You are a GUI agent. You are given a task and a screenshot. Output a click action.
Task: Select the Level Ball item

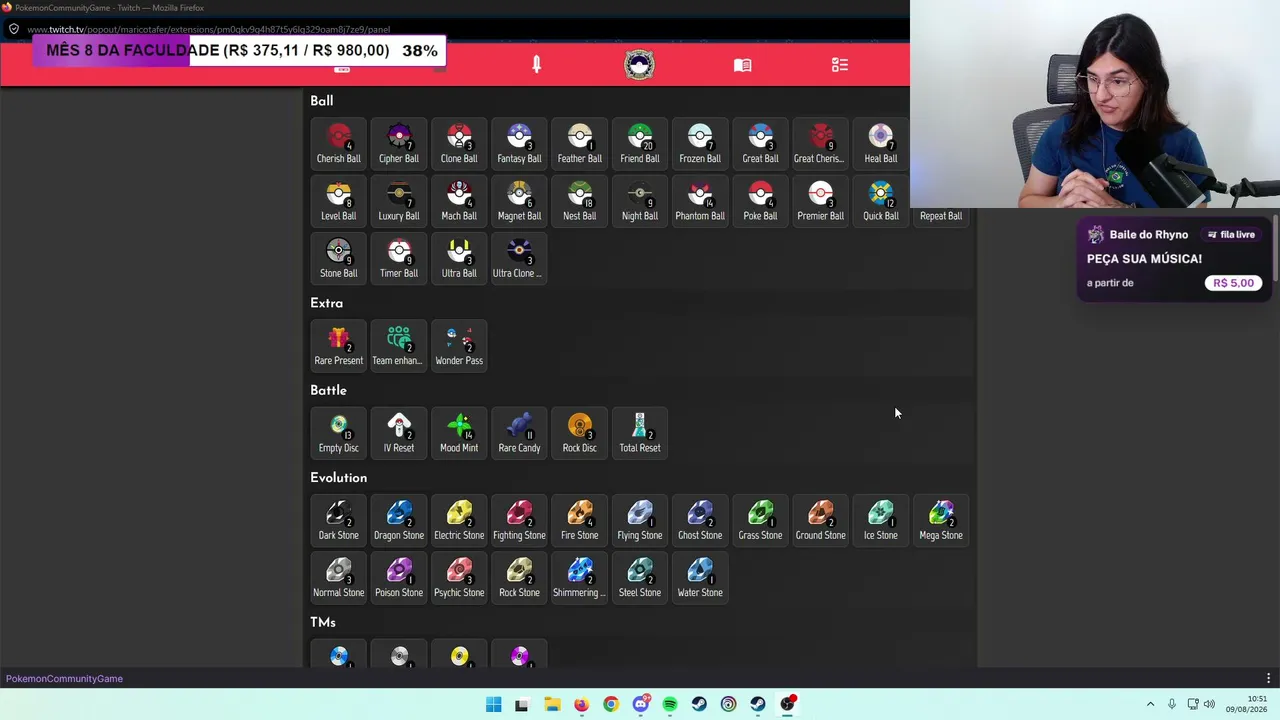coord(339,201)
